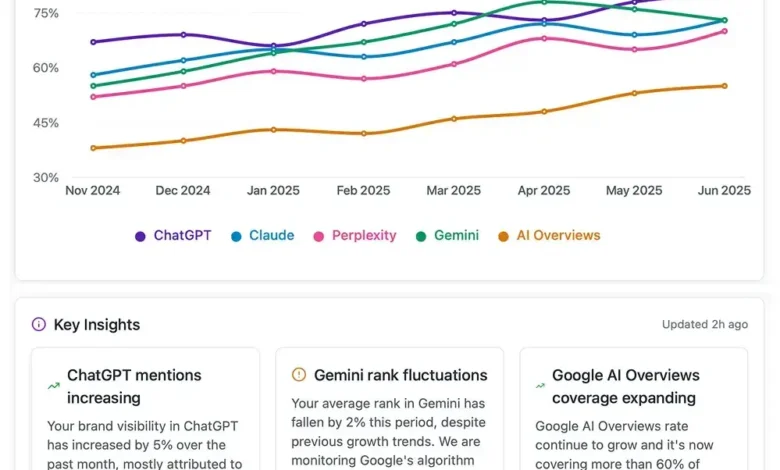This screenshot has width=780, height=470.
Task: Click the Key Insights heading
Action: coord(96,324)
